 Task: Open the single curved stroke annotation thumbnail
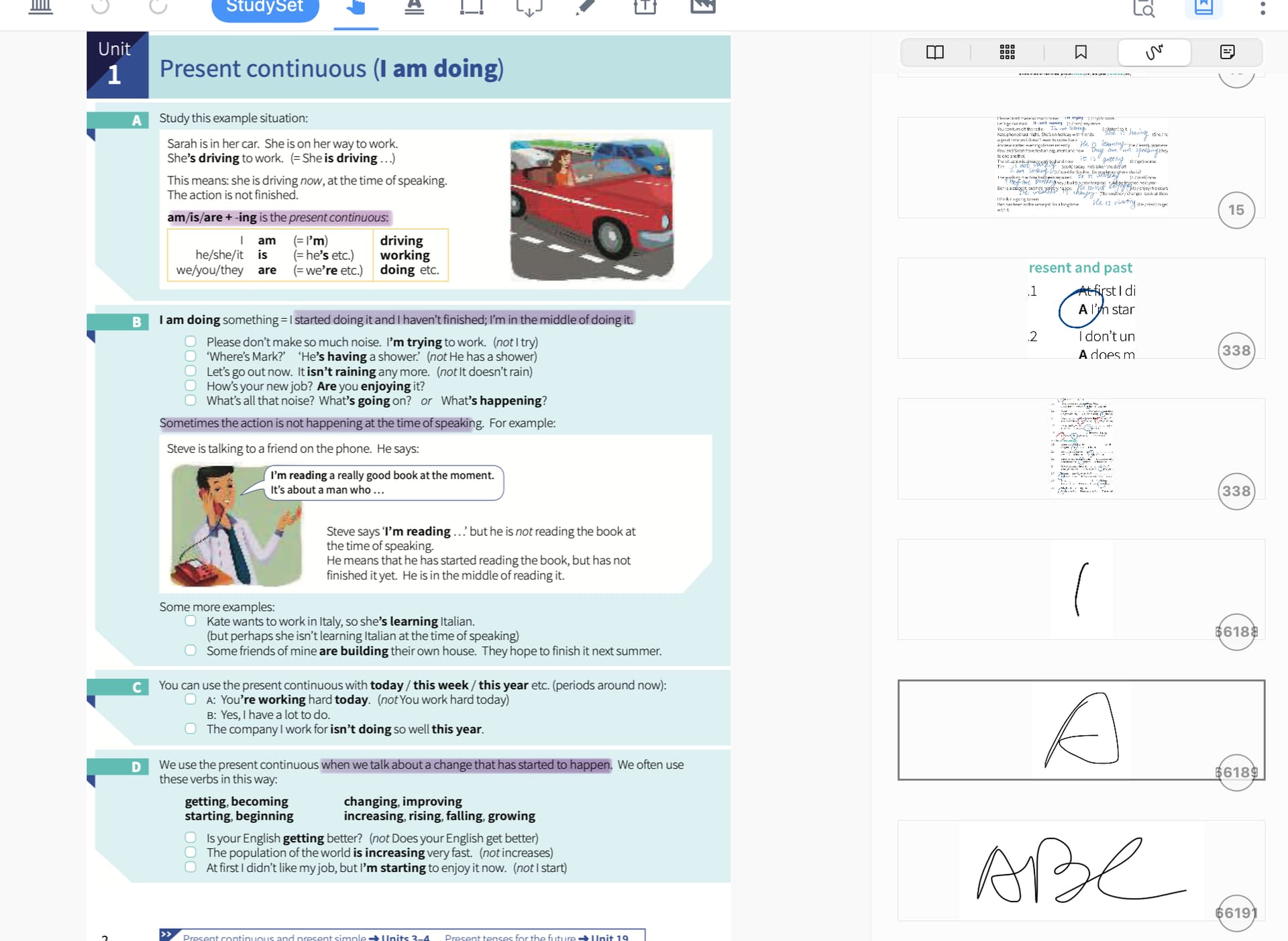(1081, 590)
